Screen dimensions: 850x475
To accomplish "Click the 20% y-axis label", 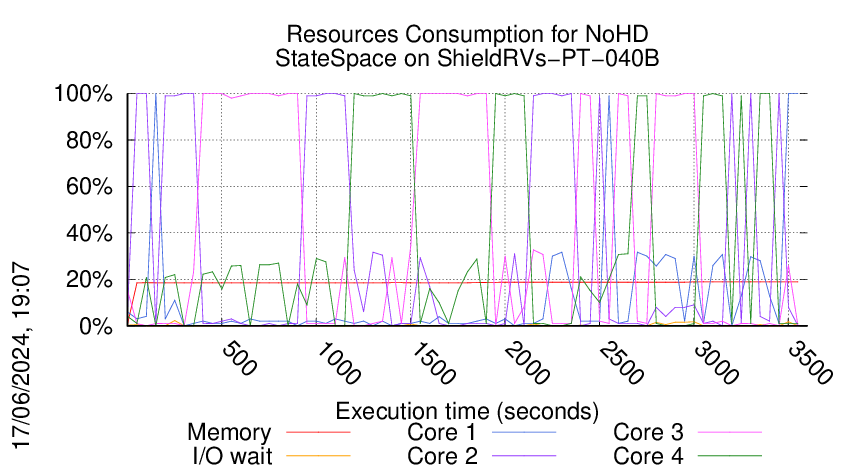I will [x=89, y=280].
